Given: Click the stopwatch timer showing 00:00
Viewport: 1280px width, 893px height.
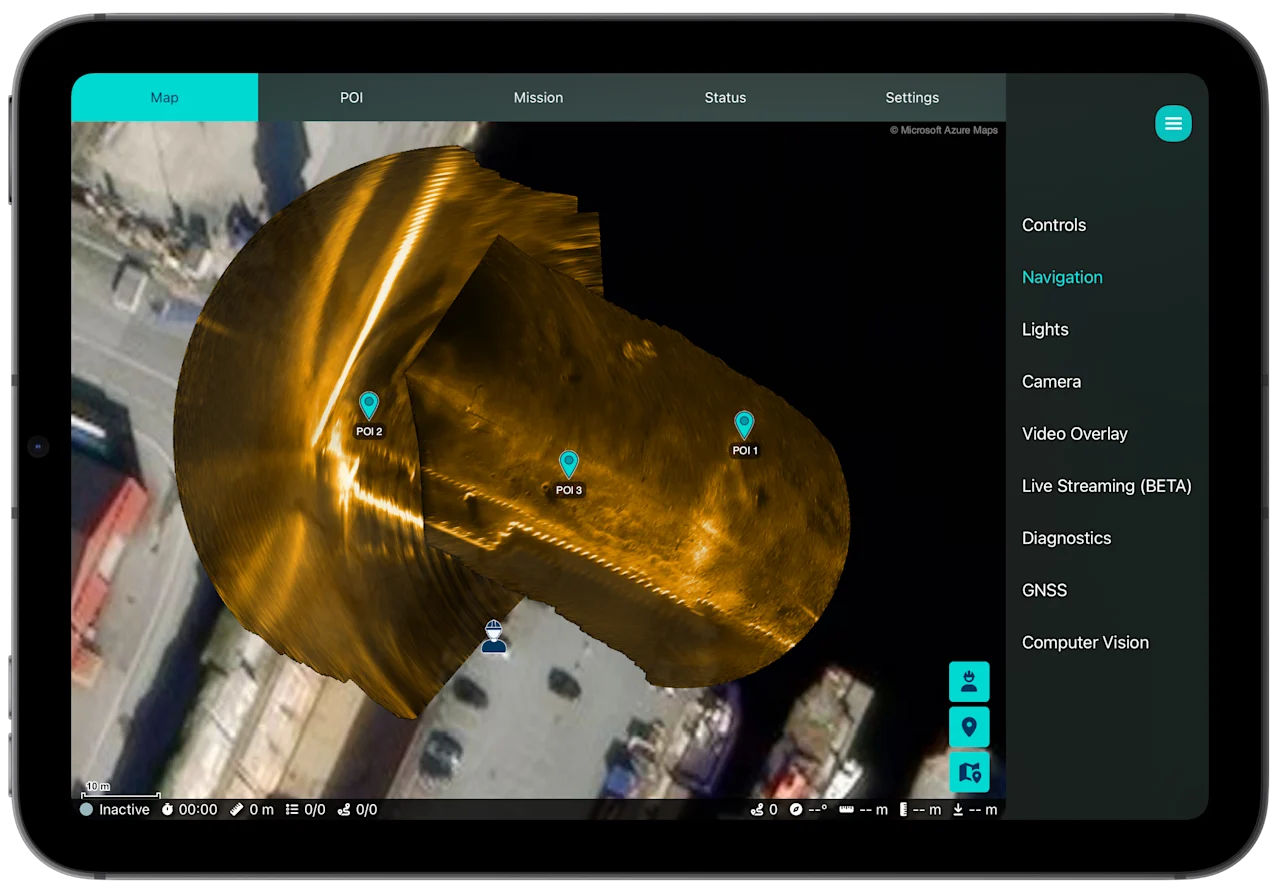Looking at the screenshot, I should (x=189, y=810).
